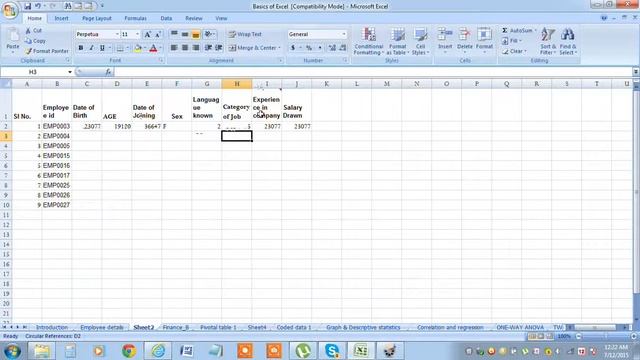Apply the red font color
Image resolution: width=640 pixels, height=360 pixels.
(153, 48)
